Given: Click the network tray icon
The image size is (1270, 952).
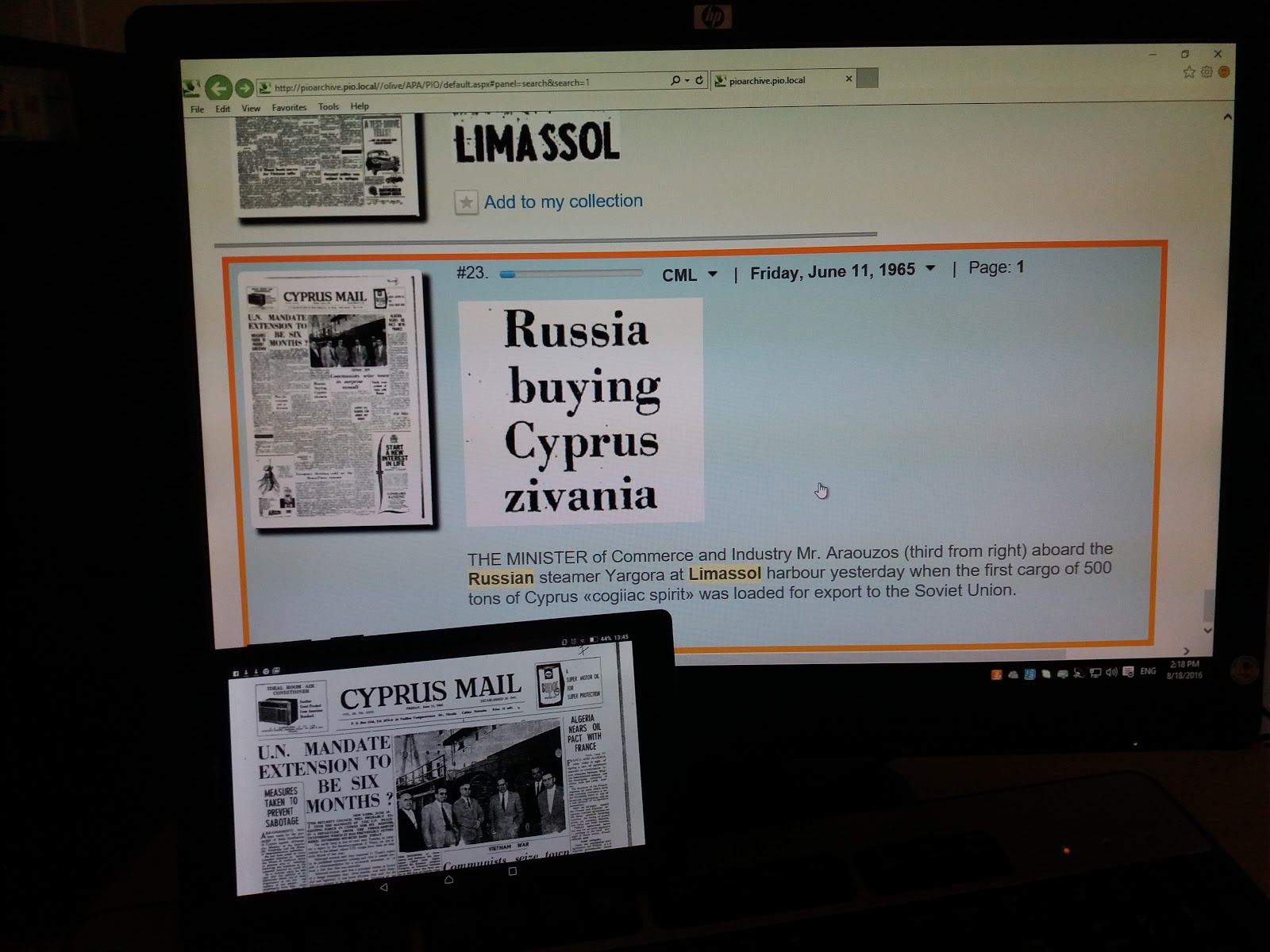Looking at the screenshot, I should [x=1095, y=673].
